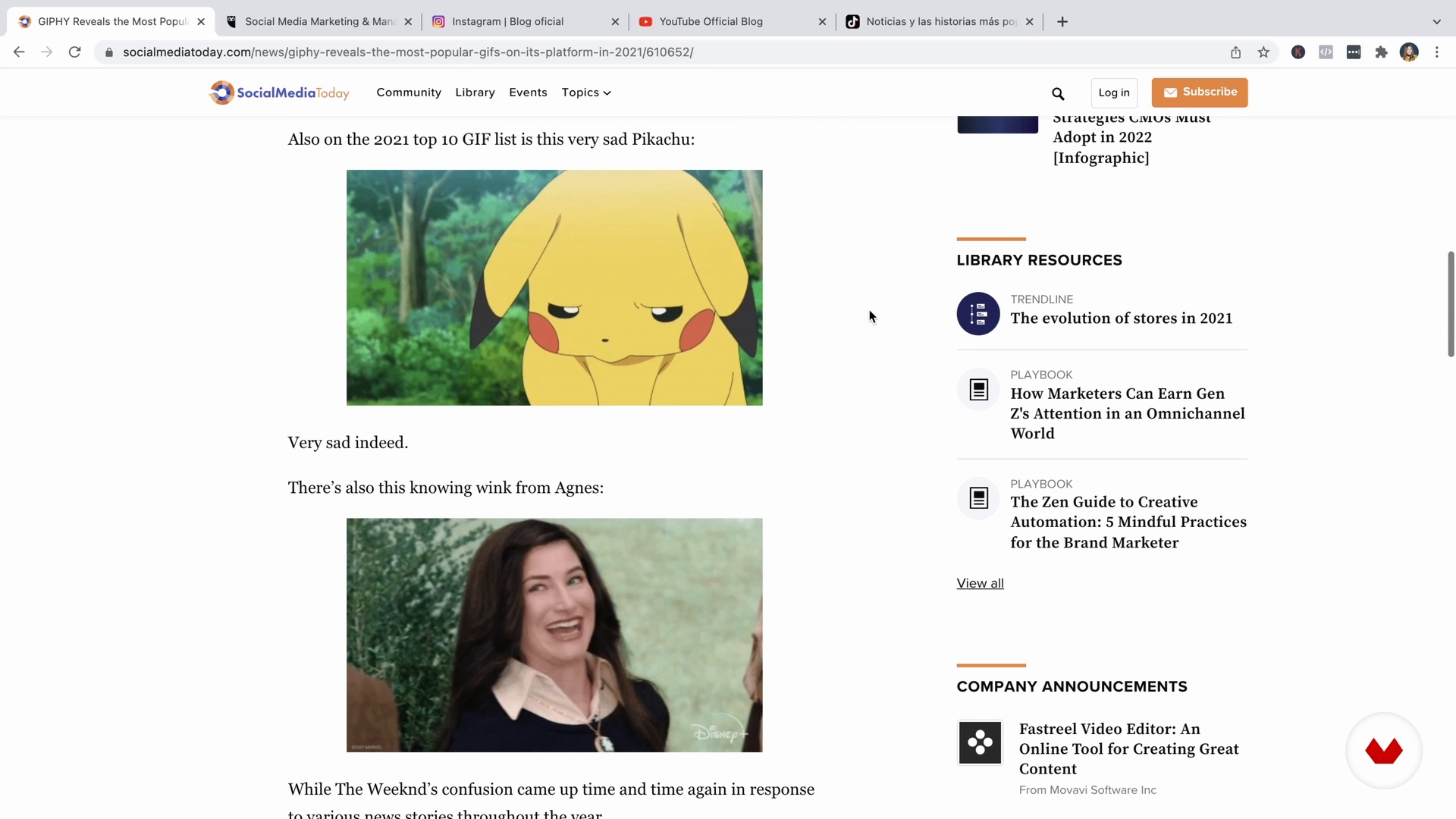Click the SocialMediaToday logo
The image size is (1456, 819).
point(279,93)
